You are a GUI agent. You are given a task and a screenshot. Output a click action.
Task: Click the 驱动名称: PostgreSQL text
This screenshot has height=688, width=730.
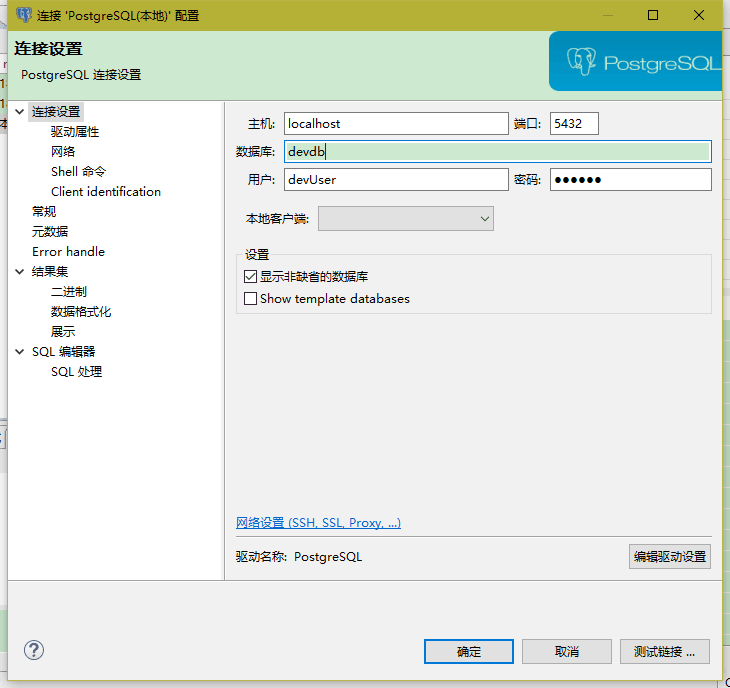click(299, 557)
